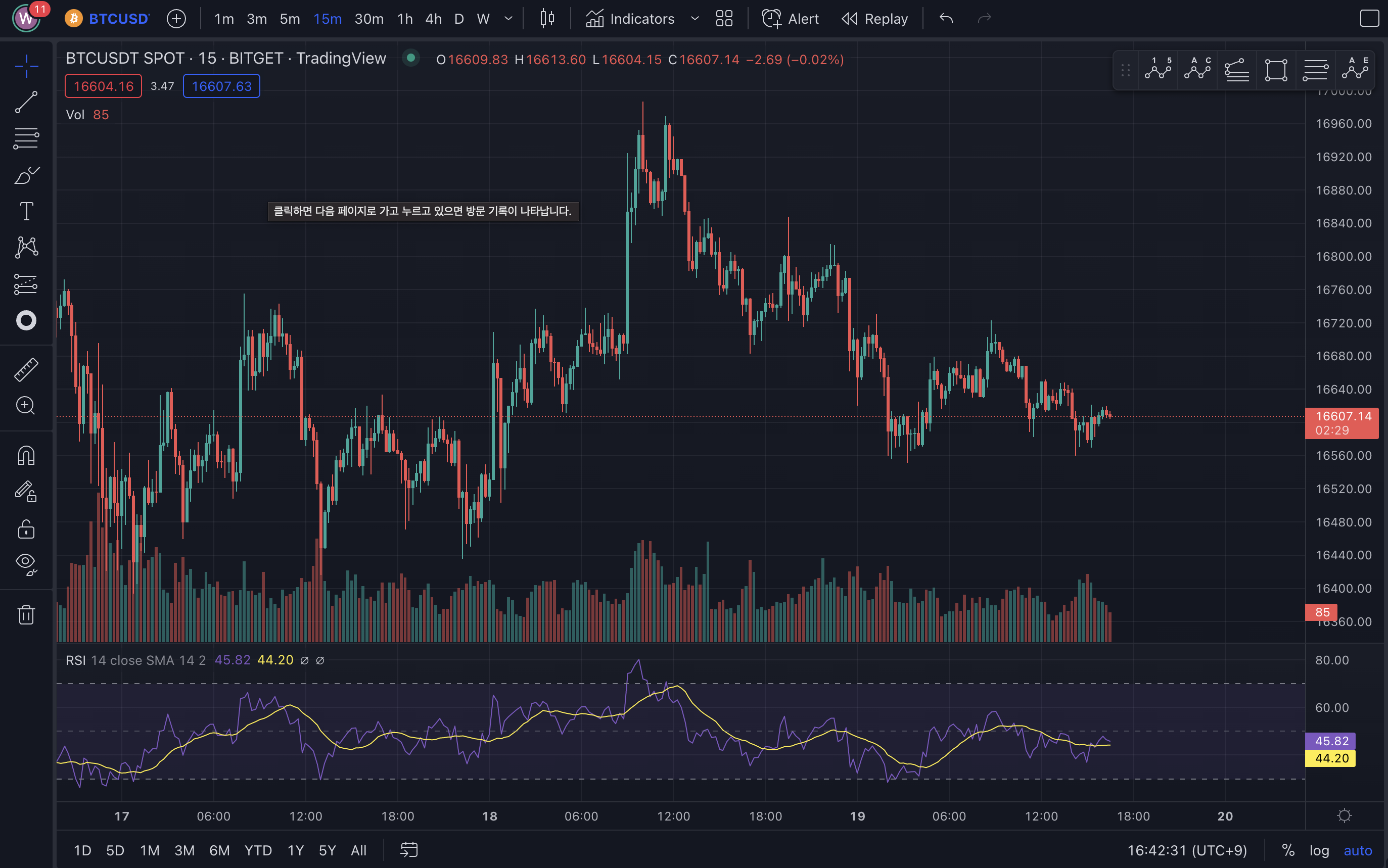The width and height of the screenshot is (1388, 868).
Task: Click the green market status dot
Action: point(410,58)
